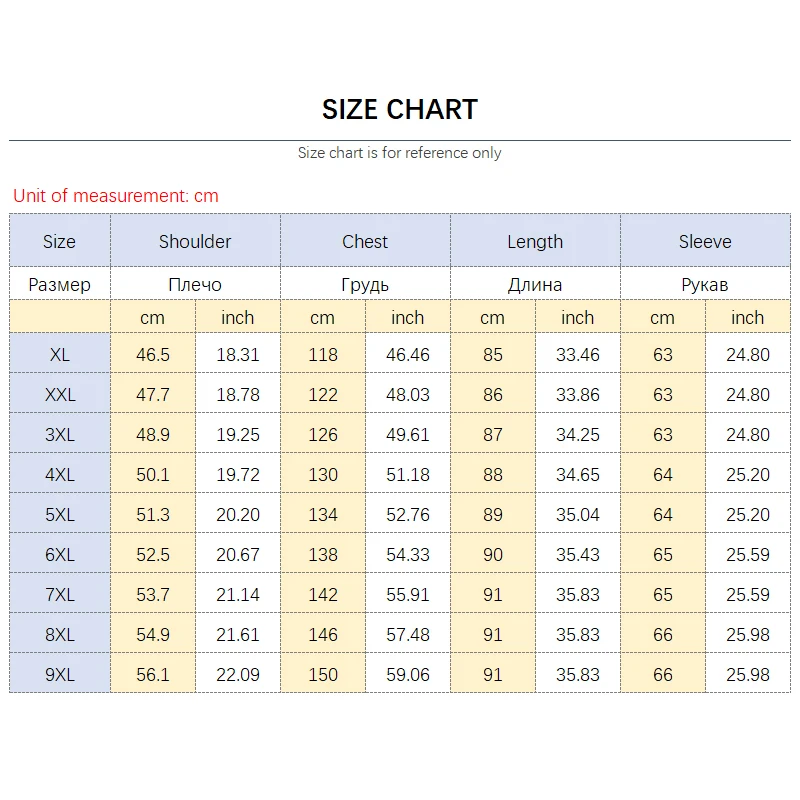The height and width of the screenshot is (800, 800).
Task: Select the XL size row label
Action: 60,355
